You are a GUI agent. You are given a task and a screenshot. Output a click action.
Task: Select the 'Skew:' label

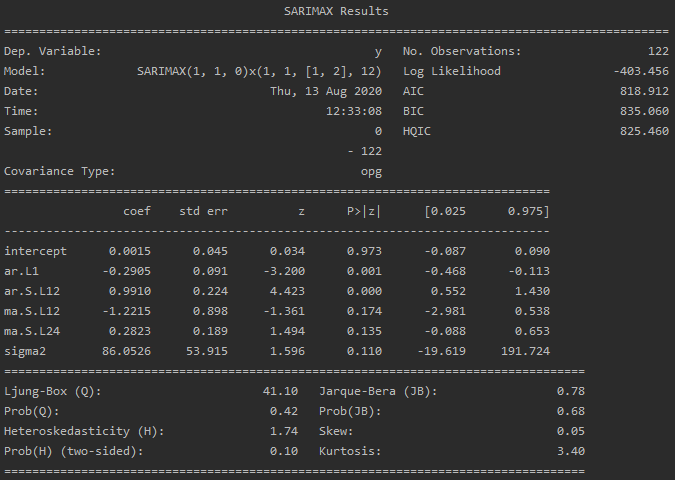click(x=336, y=431)
